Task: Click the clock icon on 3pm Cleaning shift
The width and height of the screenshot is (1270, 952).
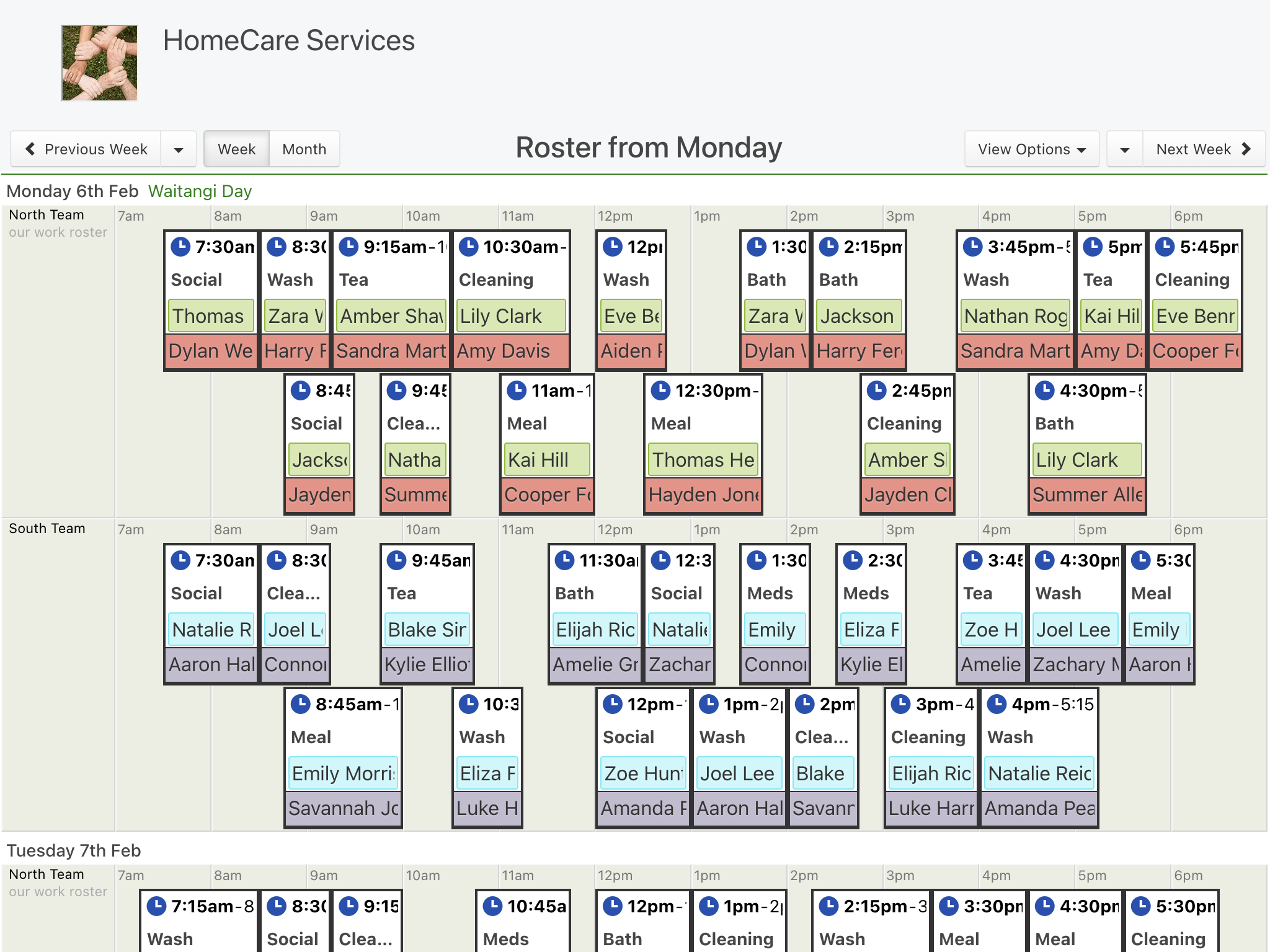Action: pos(901,704)
